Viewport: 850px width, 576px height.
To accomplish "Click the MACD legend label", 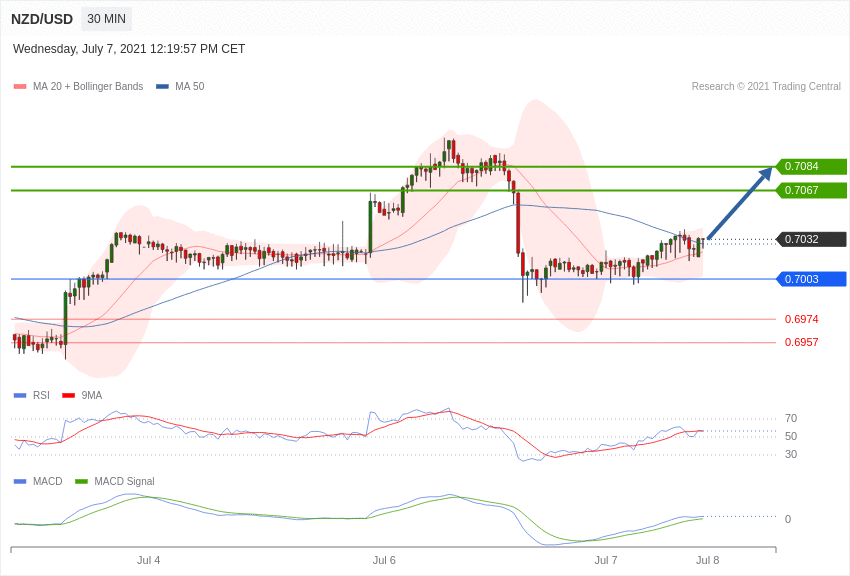I will coord(48,481).
